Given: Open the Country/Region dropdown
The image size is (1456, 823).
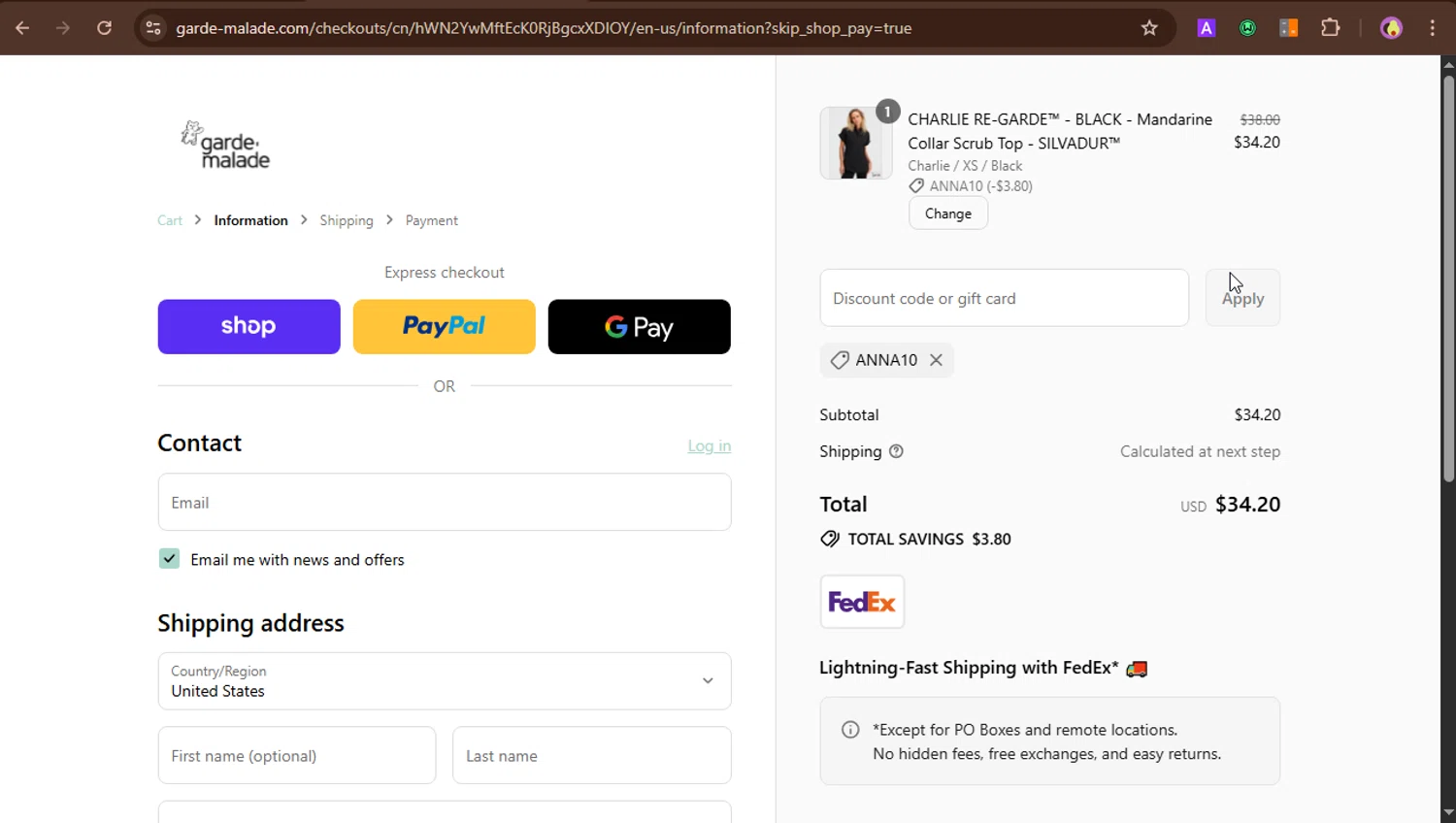Looking at the screenshot, I should [x=445, y=681].
